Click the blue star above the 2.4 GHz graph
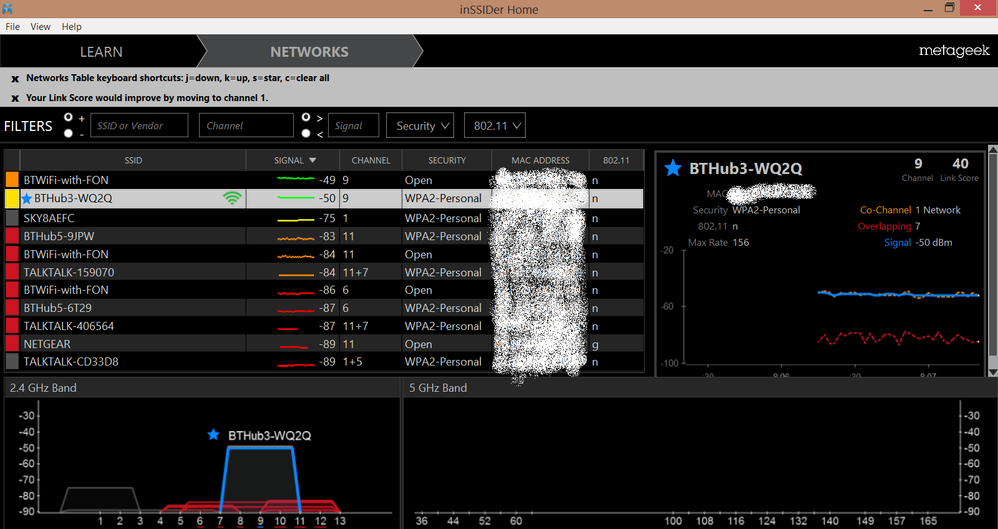Screen dimensions: 998x529 pyautogui.click(x=213, y=435)
